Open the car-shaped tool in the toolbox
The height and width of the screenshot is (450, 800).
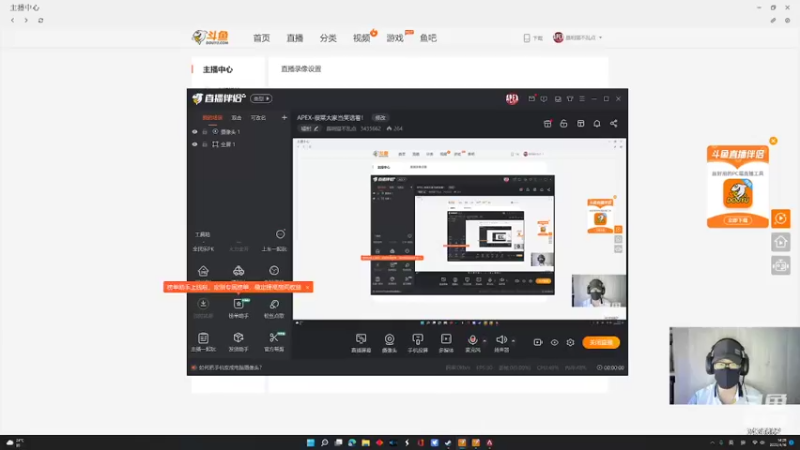[238, 270]
